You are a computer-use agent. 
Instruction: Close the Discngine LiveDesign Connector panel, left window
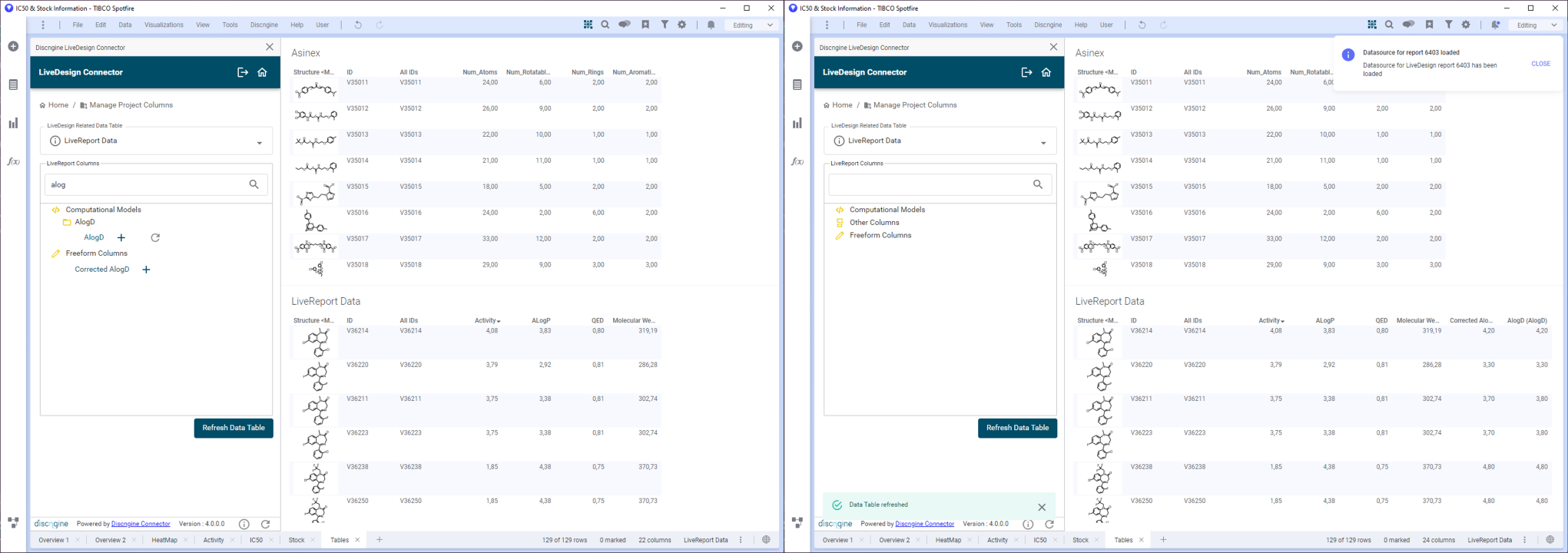point(270,47)
